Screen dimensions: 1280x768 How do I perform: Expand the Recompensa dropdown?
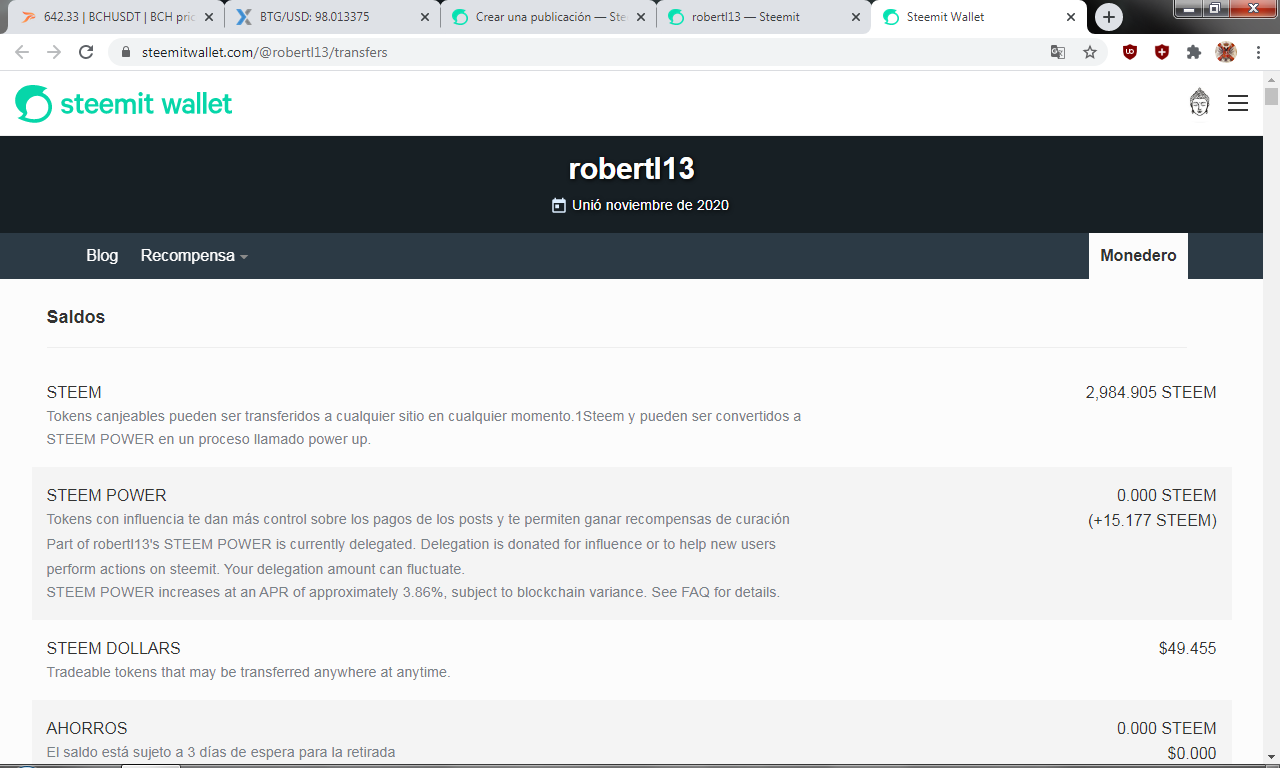[194, 256]
